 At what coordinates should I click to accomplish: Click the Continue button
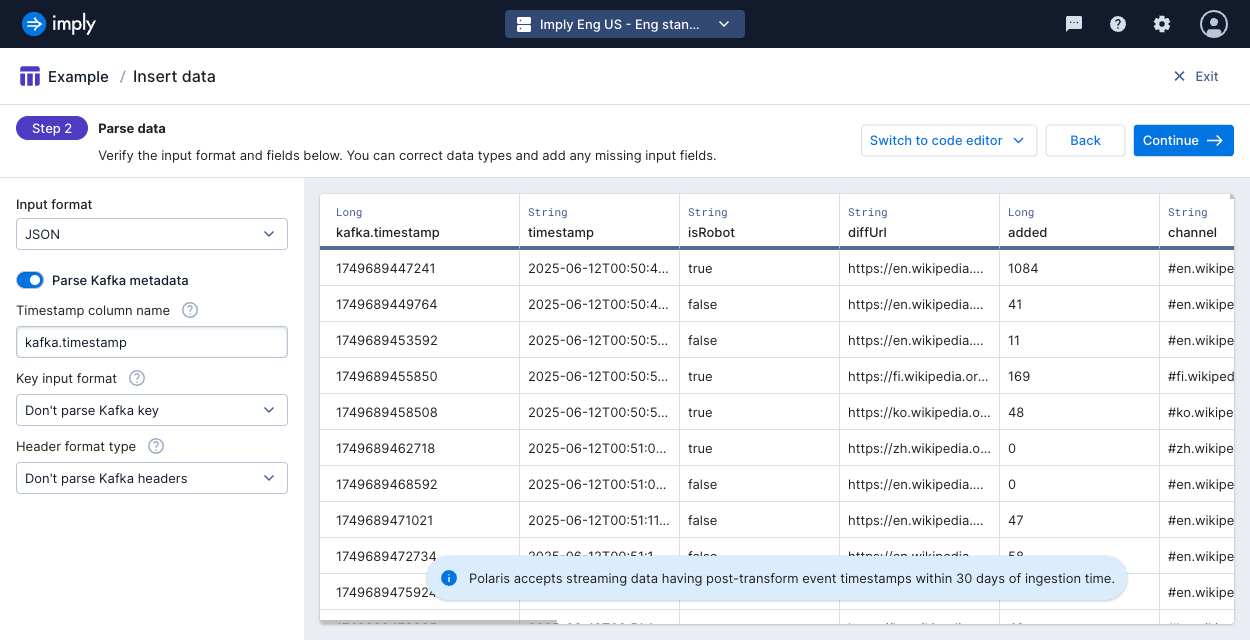pyautogui.click(x=1183, y=140)
